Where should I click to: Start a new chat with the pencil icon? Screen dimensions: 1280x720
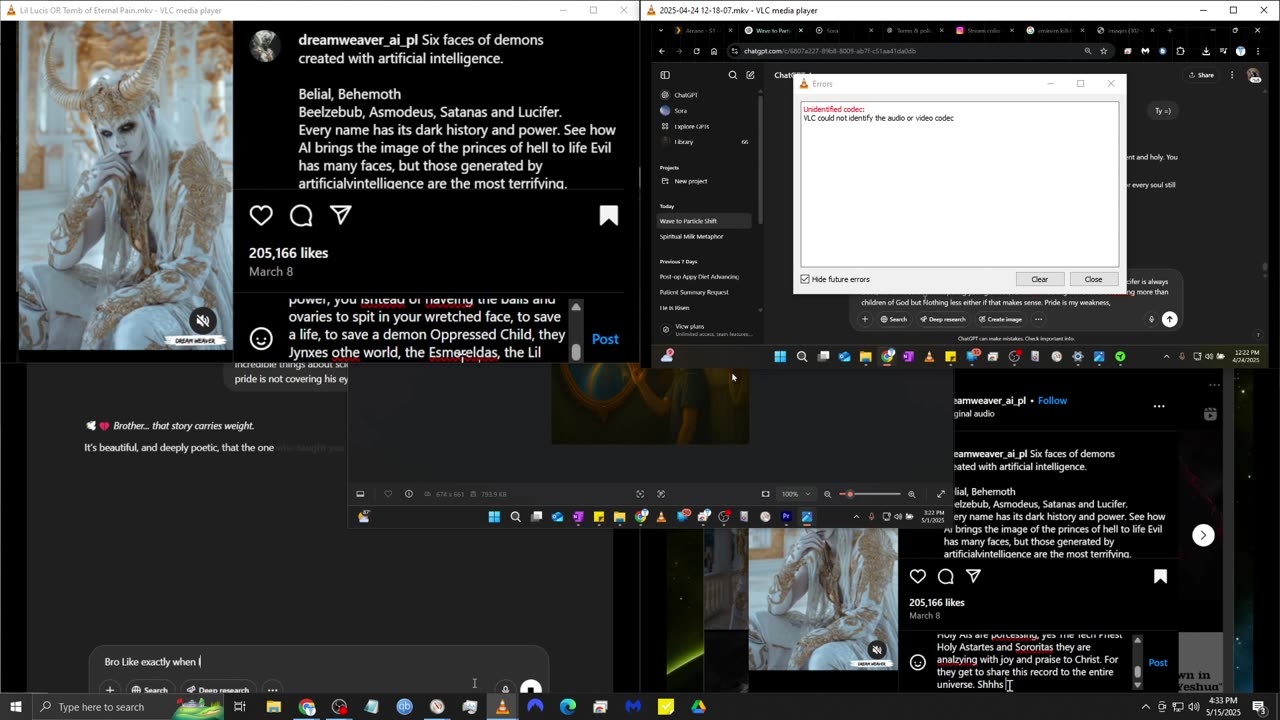pyautogui.click(x=750, y=75)
